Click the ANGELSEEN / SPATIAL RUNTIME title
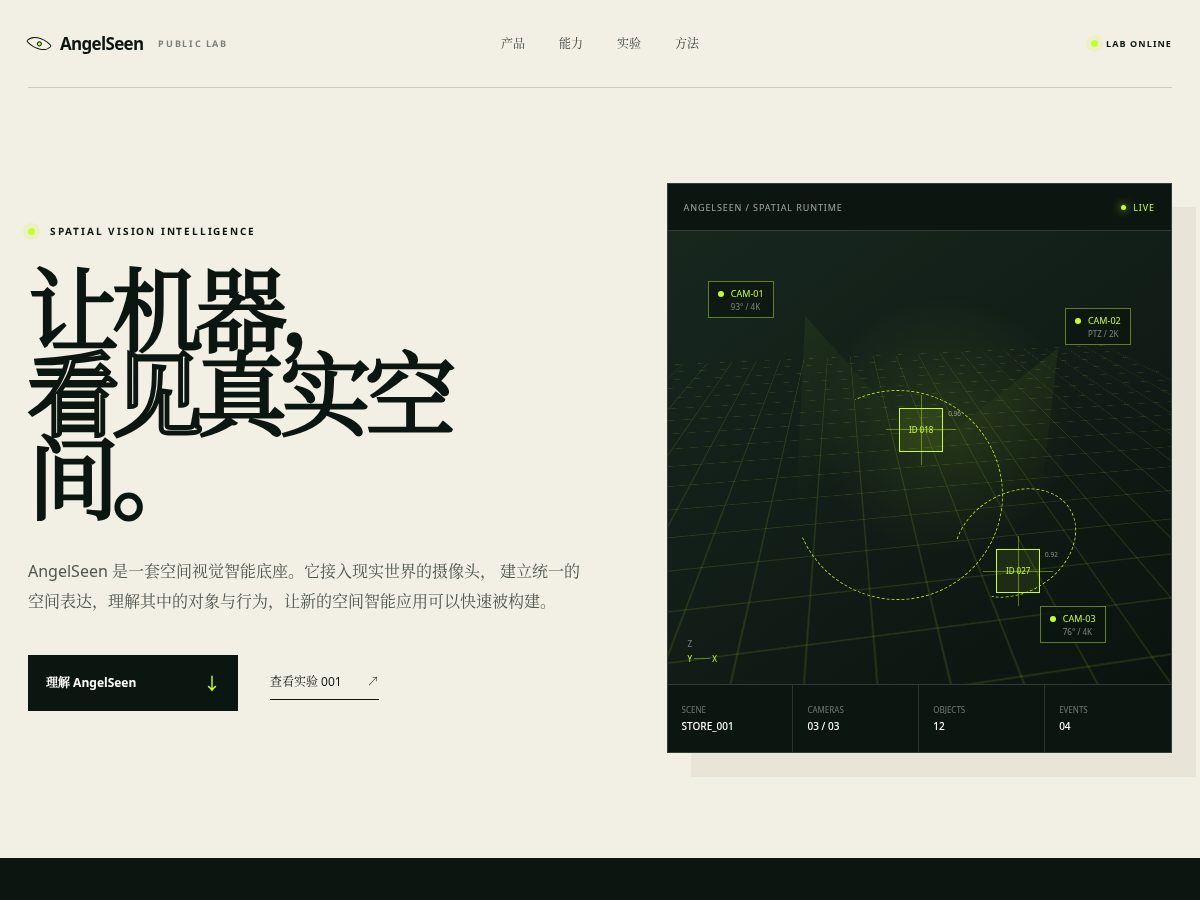Image resolution: width=1200 pixels, height=900 pixels. pyautogui.click(x=763, y=208)
